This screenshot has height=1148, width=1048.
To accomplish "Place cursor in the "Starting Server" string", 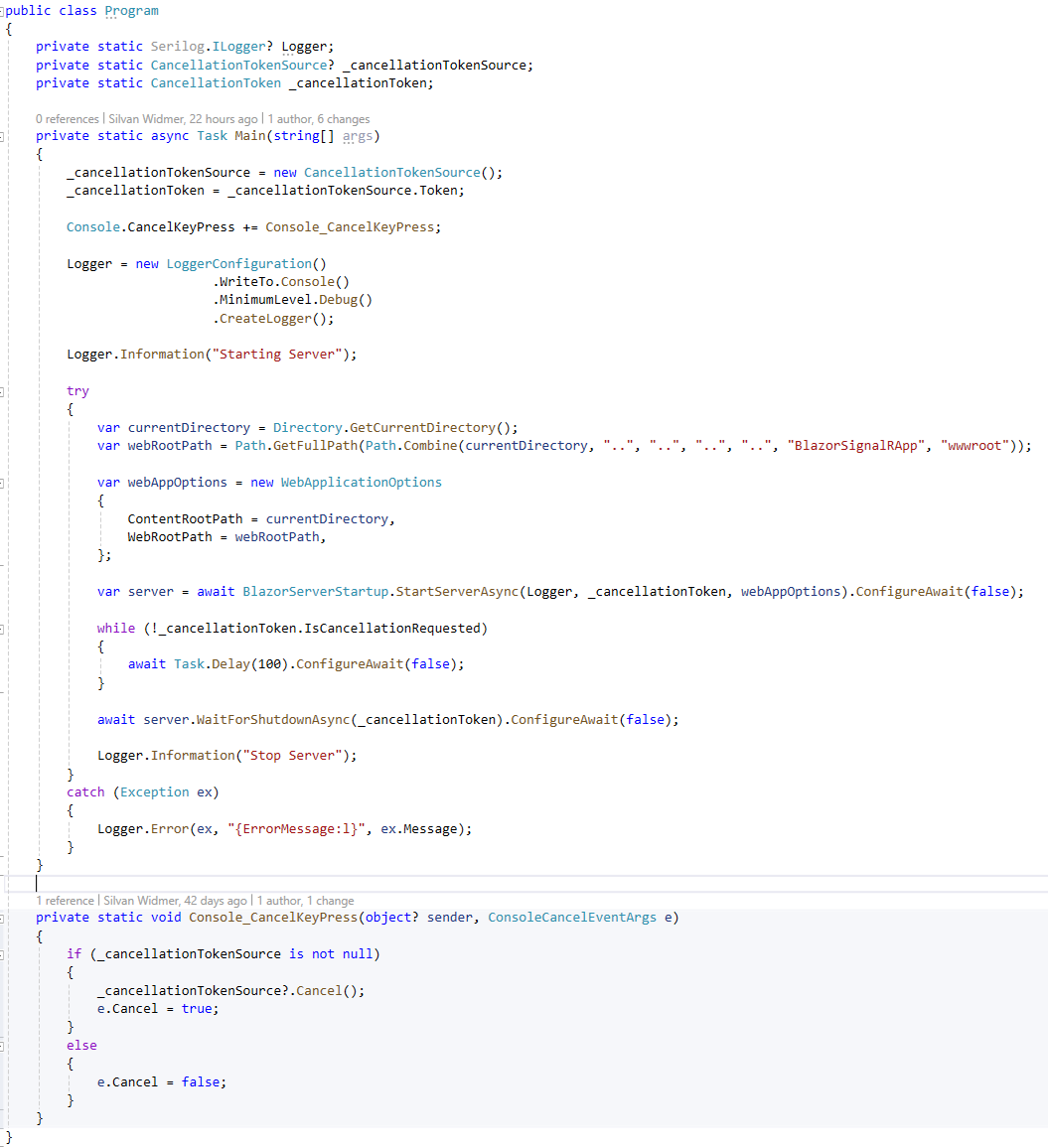I will coord(277,353).
